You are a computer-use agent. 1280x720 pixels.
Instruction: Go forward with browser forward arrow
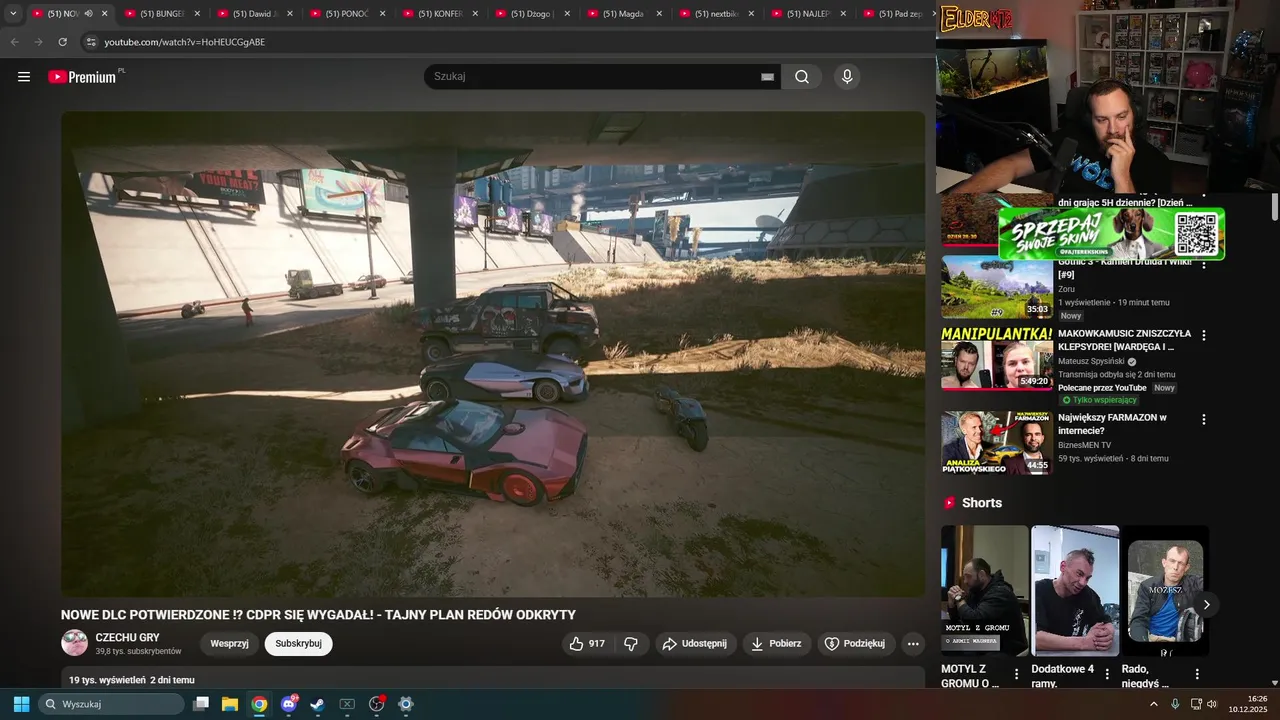coord(38,42)
